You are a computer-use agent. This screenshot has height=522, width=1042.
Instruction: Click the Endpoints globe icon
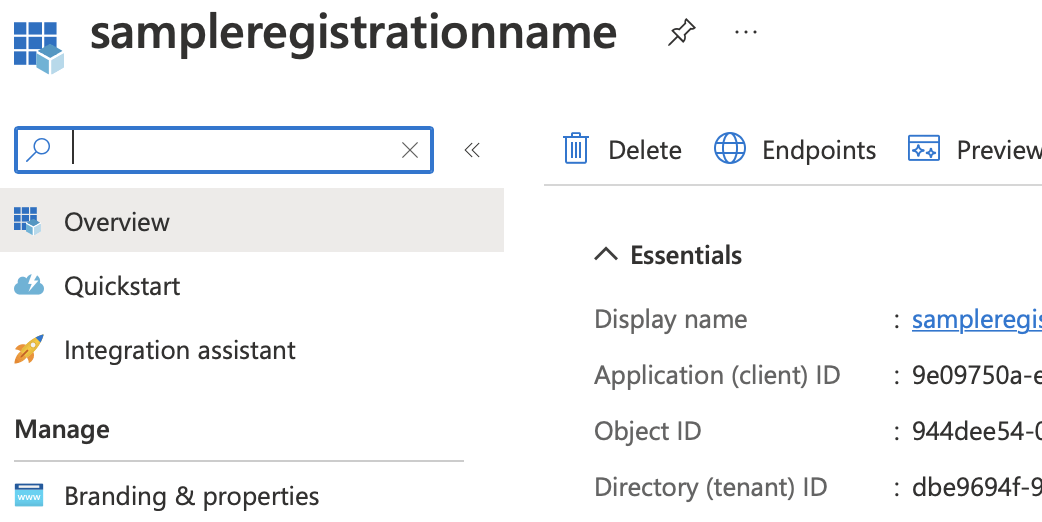tap(730, 150)
